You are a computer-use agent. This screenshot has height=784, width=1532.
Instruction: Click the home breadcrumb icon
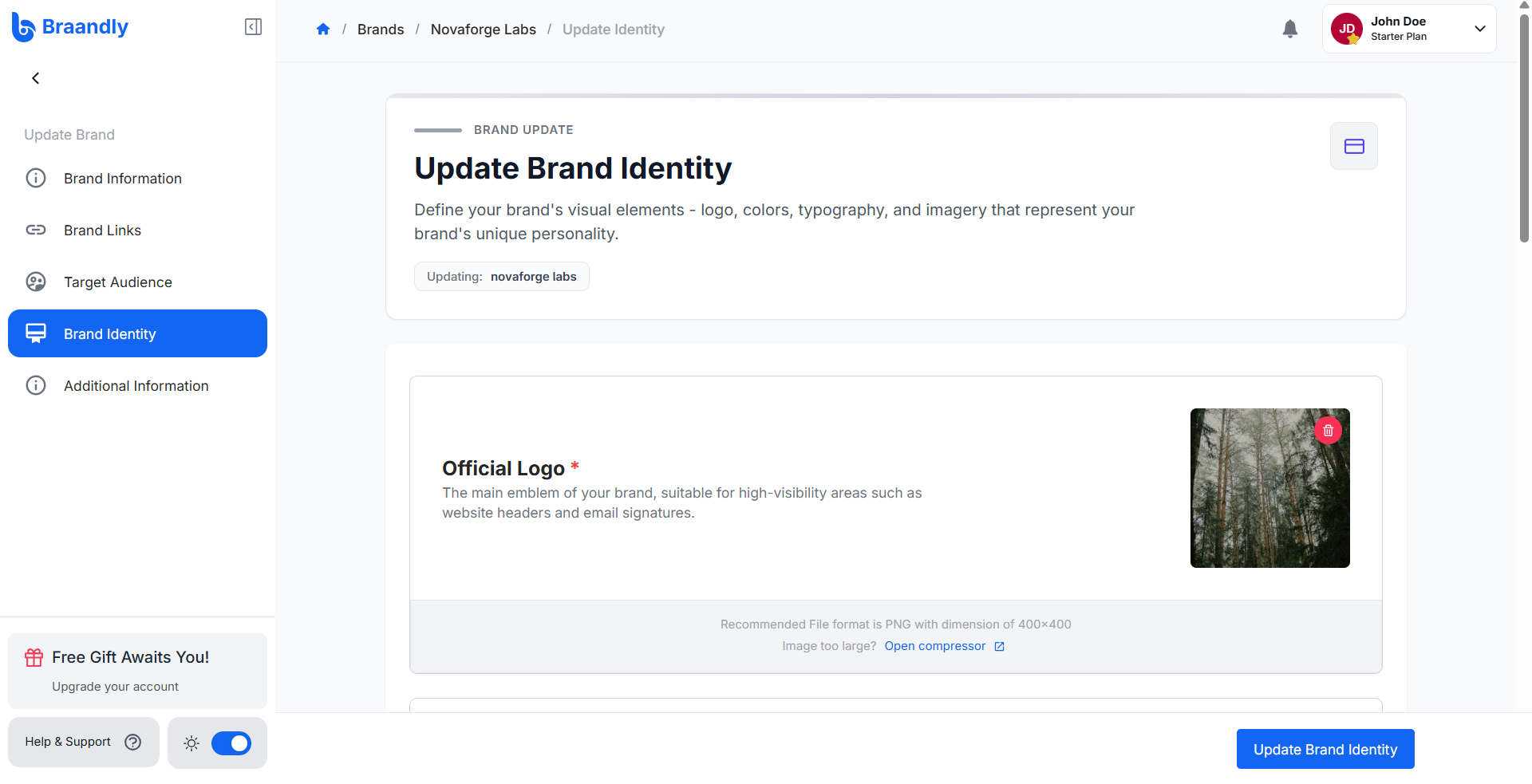[x=323, y=30]
